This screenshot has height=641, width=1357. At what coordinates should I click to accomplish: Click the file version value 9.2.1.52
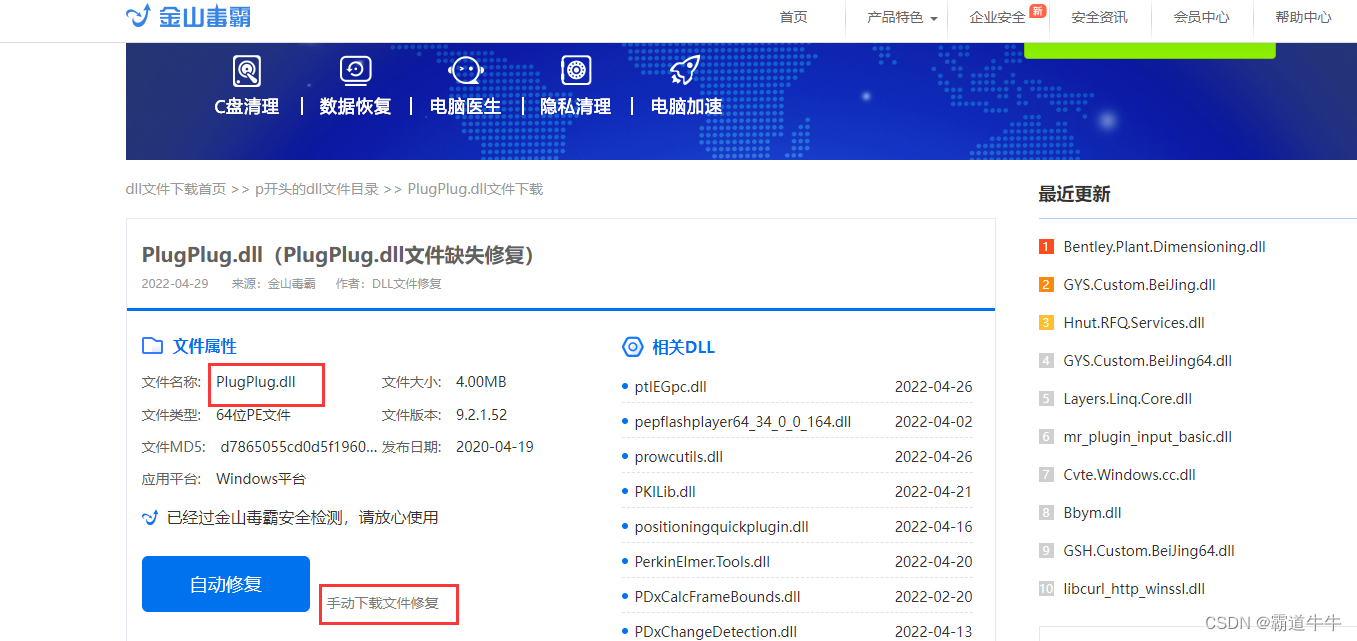[x=482, y=415]
